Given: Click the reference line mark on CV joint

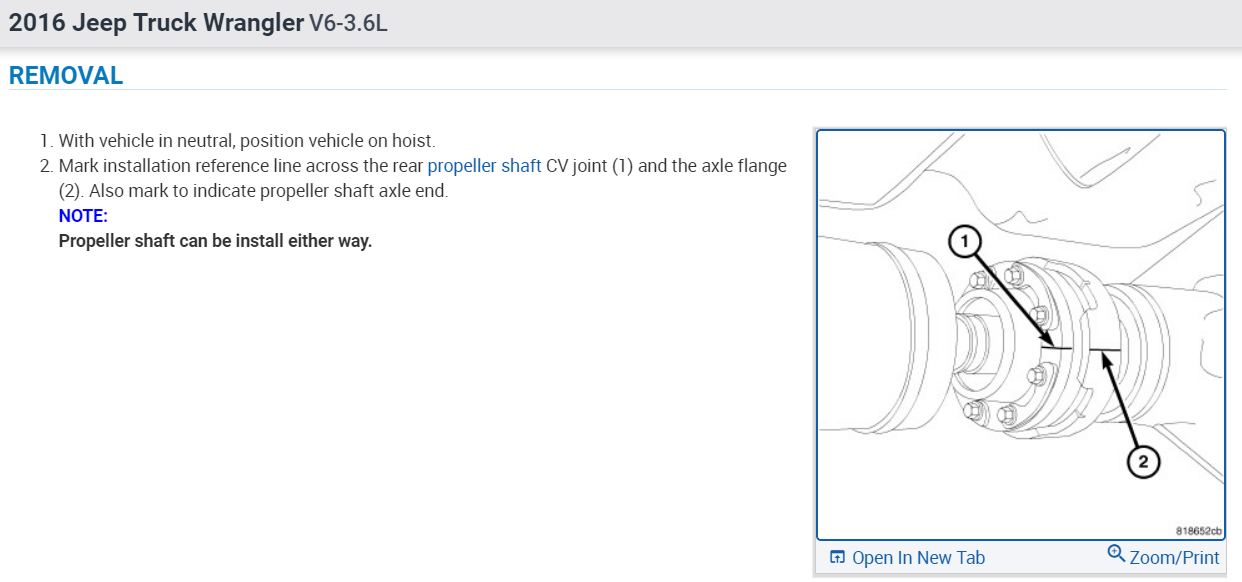Looking at the screenshot, I should pos(1056,348).
